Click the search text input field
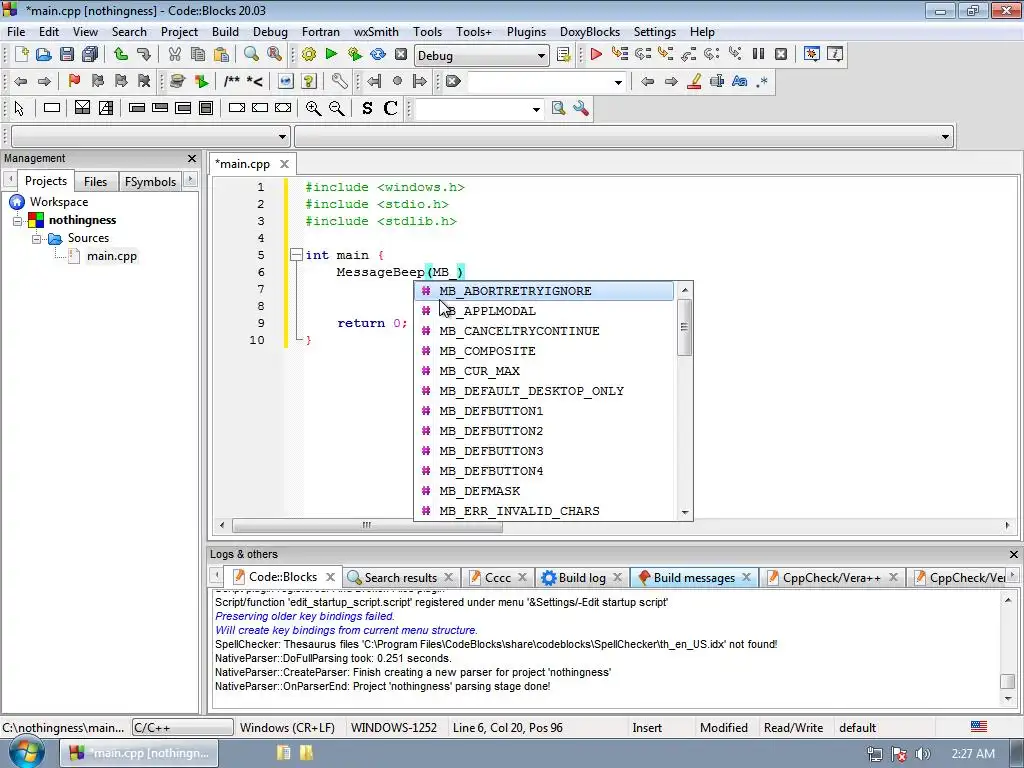1024x768 pixels. pyautogui.click(x=539, y=82)
